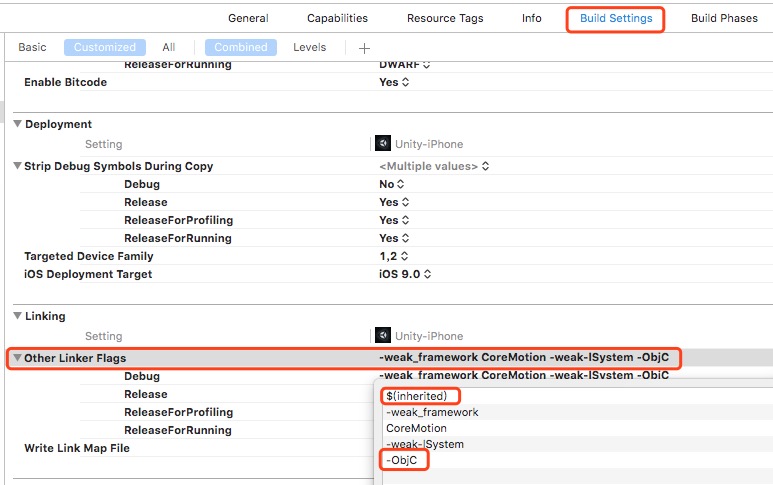Change ReleaseForProfiling Yes under Strip Debug Symbols
773x485 pixels.
(x=394, y=220)
